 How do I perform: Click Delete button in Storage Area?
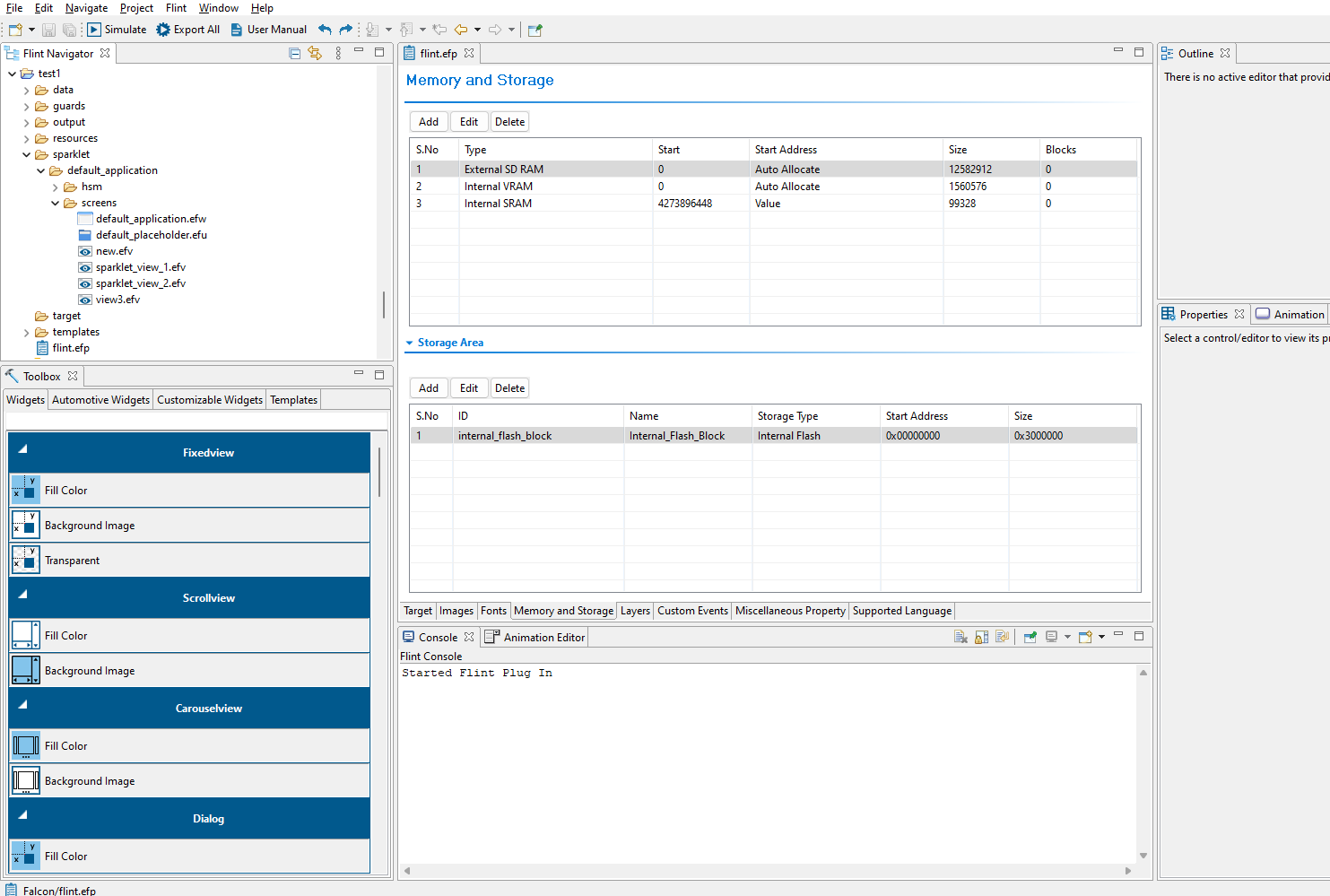click(509, 388)
